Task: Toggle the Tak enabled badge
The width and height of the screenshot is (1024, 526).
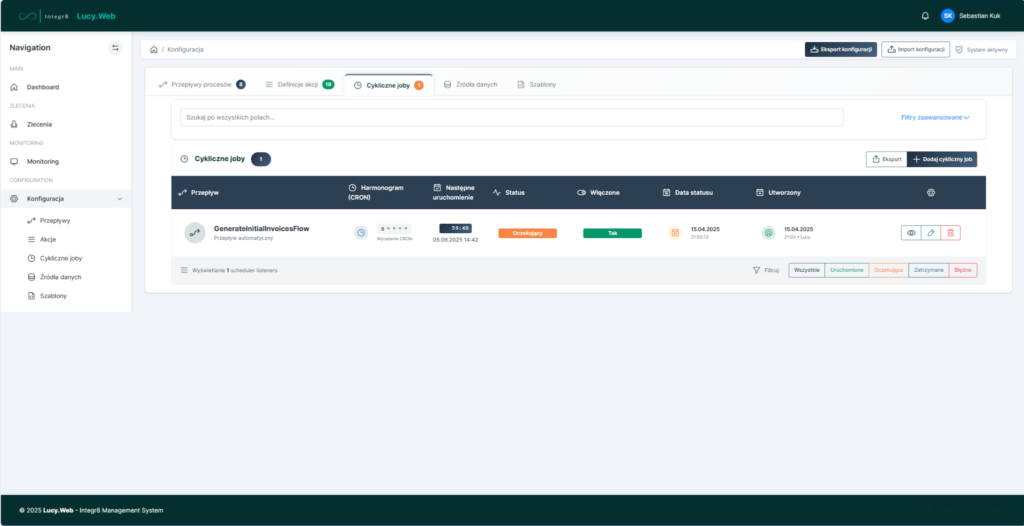Action: pyautogui.click(x=613, y=233)
